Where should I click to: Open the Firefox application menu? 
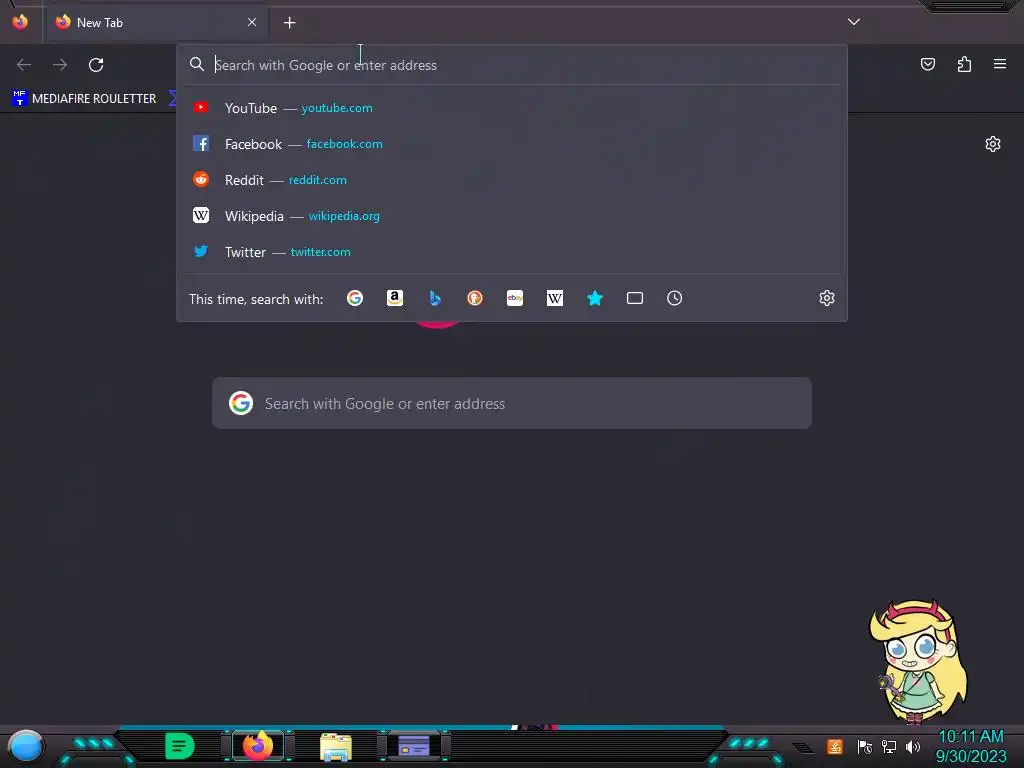point(1000,64)
